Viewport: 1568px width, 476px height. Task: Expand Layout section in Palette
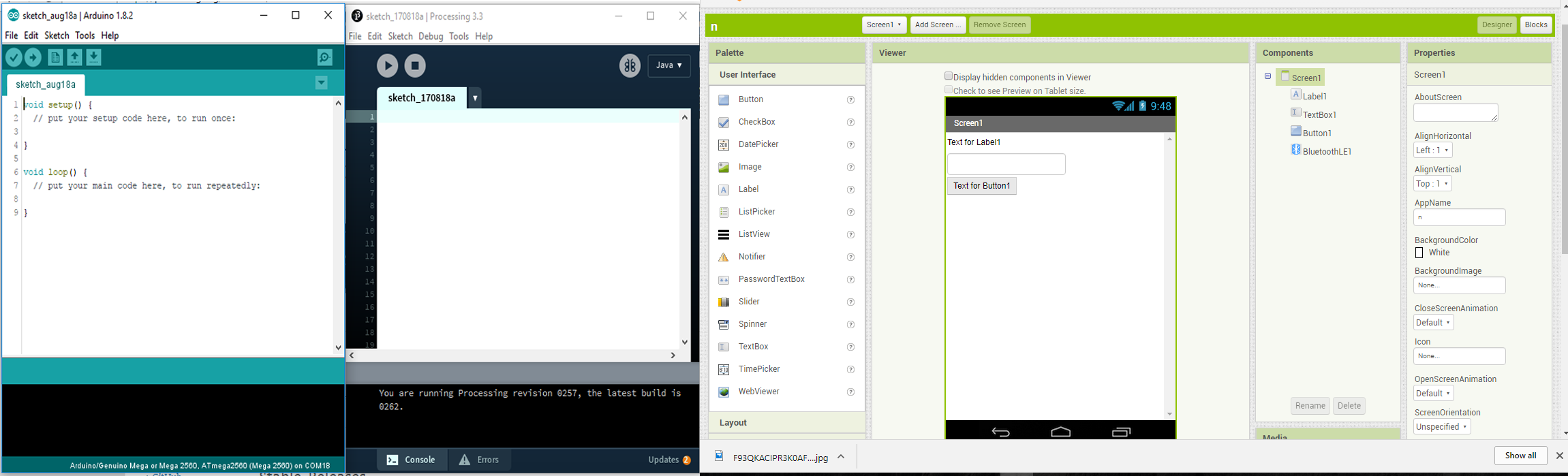tap(787, 423)
